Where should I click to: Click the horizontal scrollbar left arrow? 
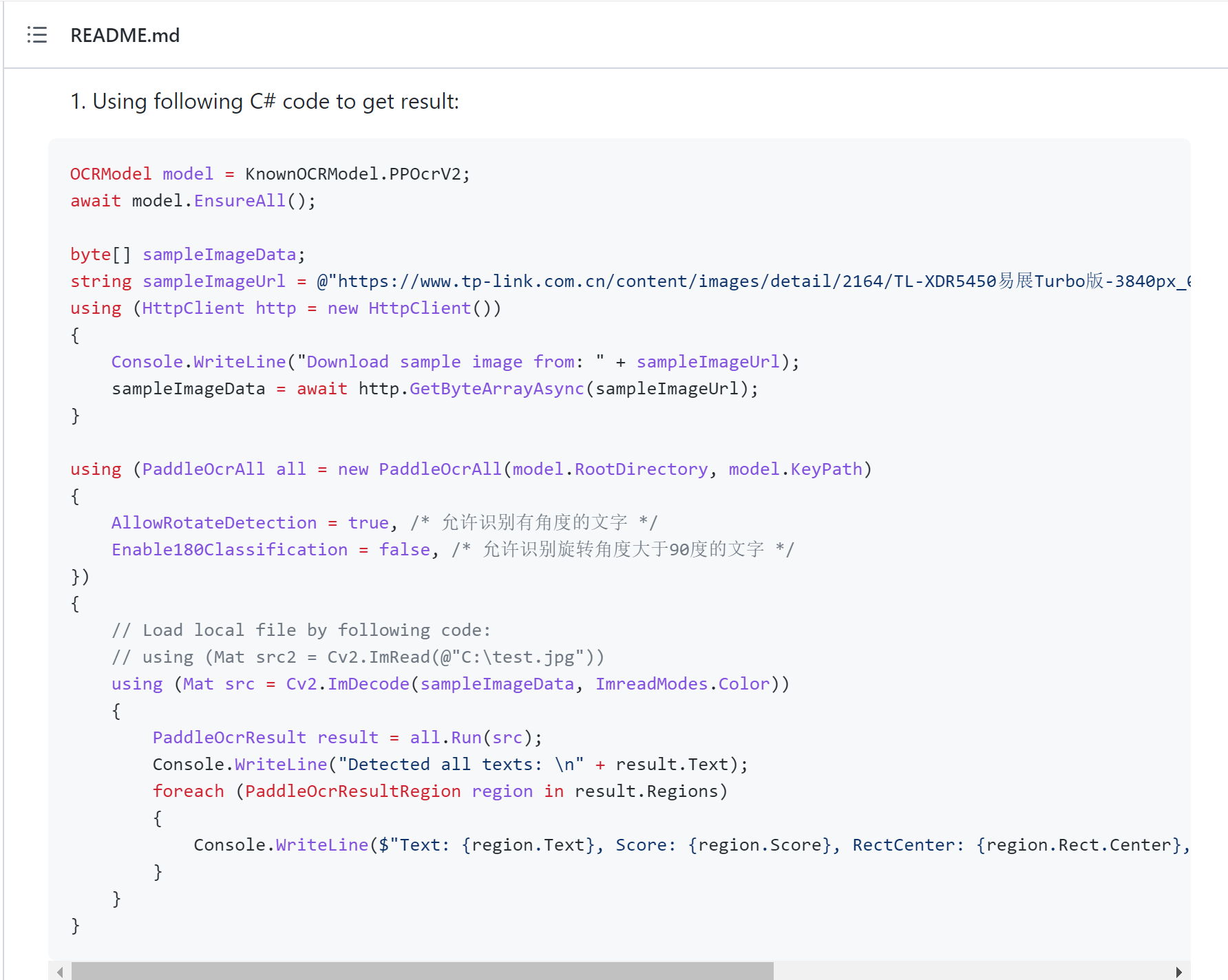click(60, 972)
